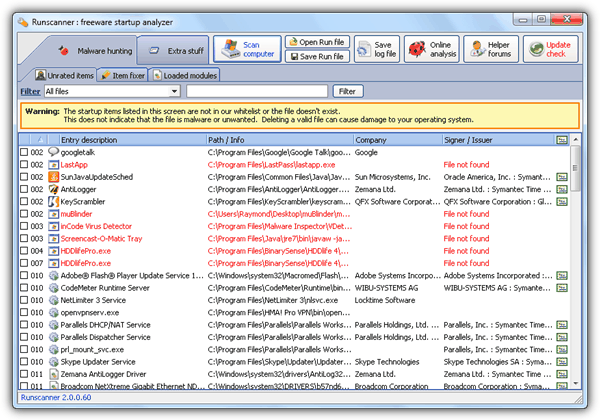This screenshot has height=420, width=600.
Task: Click the googletalk speech bubble icon
Action: click(53, 152)
